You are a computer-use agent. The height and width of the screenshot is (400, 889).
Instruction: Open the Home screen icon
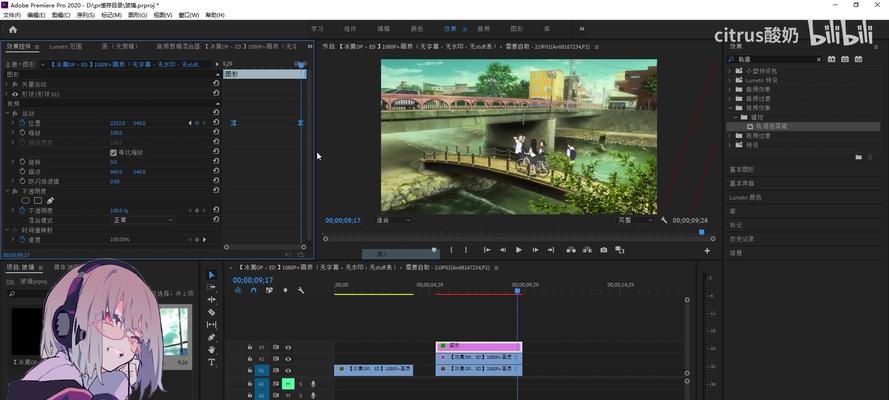tap(12, 29)
